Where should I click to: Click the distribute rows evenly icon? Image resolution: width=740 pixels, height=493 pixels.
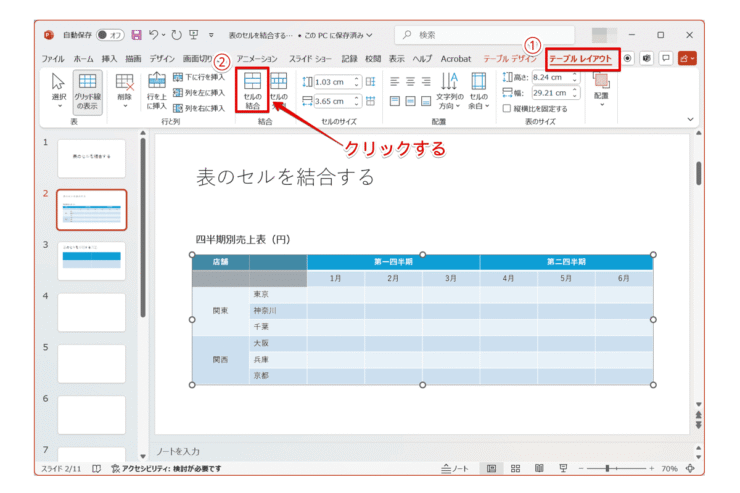pyautogui.click(x=370, y=82)
